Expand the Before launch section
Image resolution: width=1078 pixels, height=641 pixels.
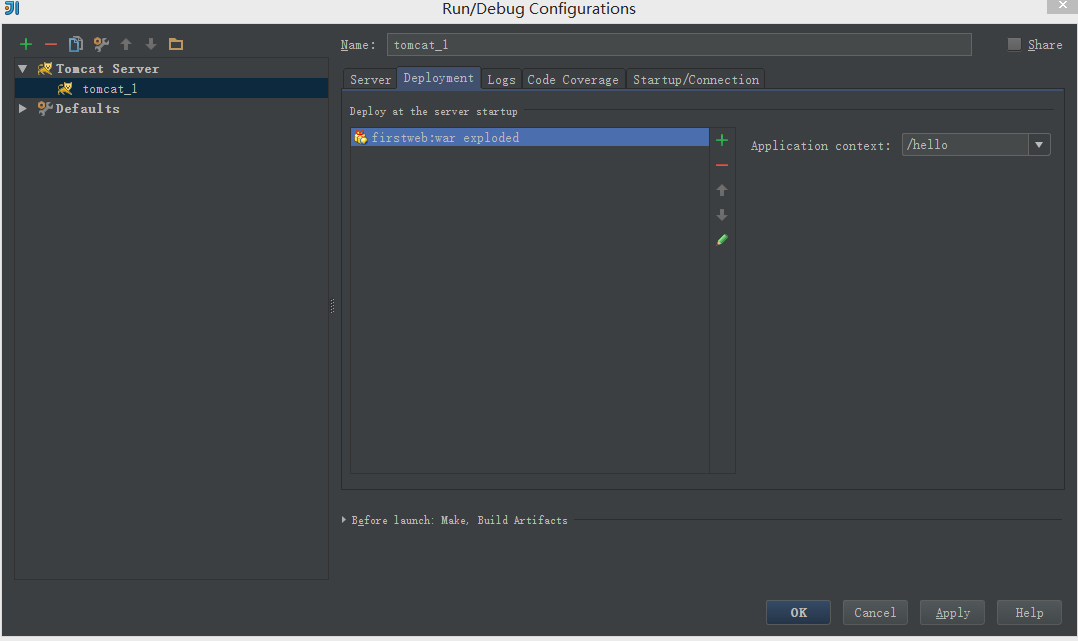coord(344,520)
